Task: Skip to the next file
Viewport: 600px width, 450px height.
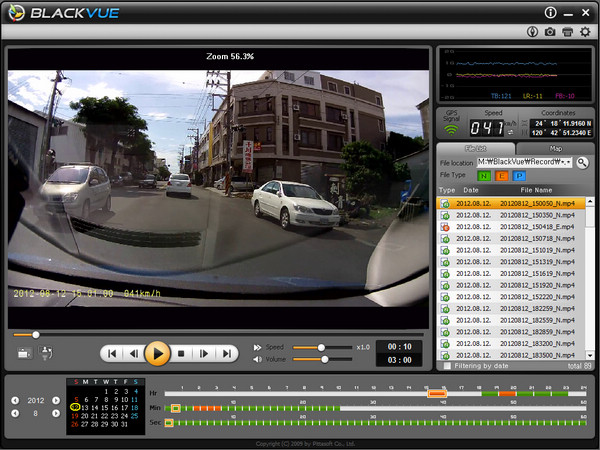Action: (226, 353)
